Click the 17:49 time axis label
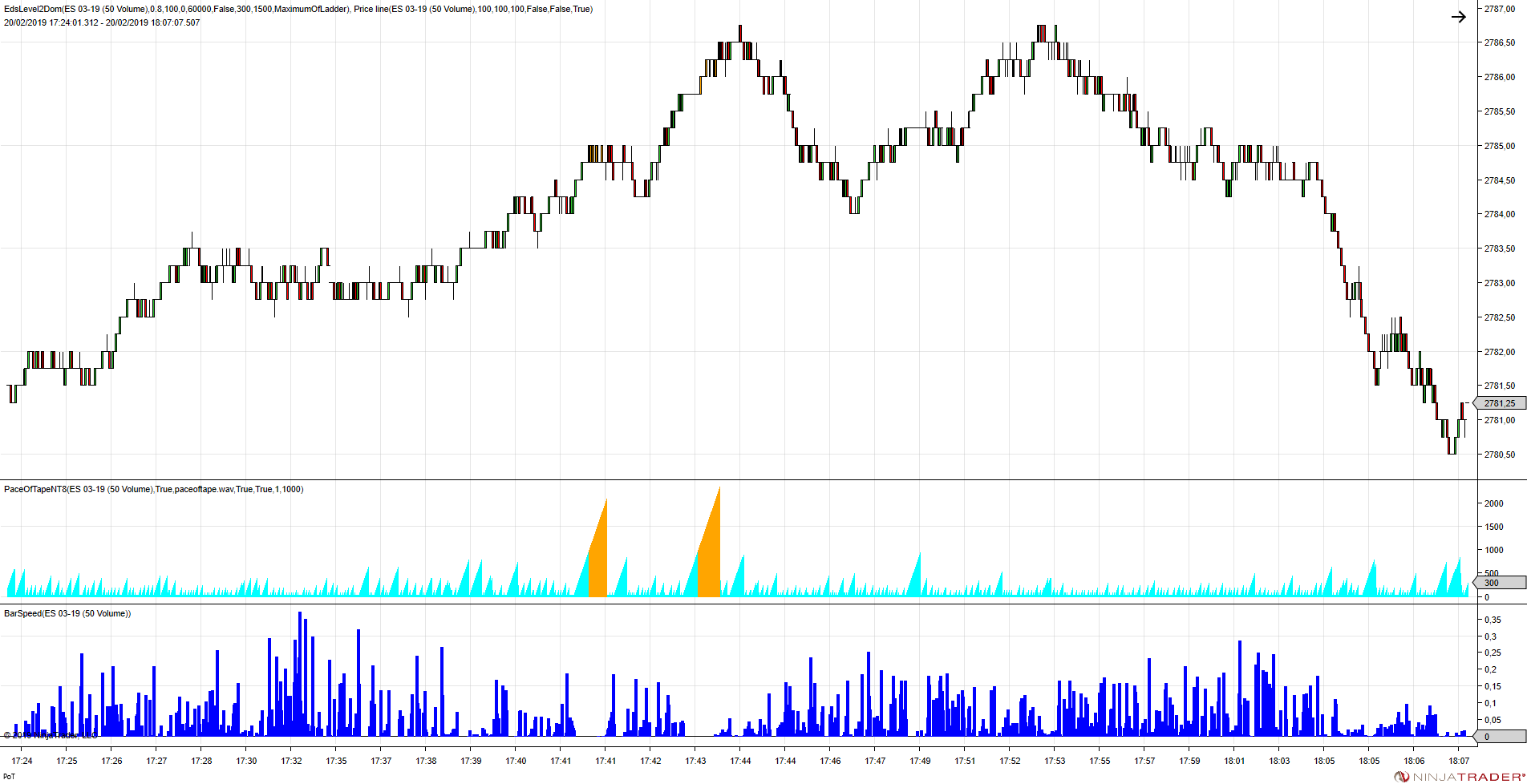The width and height of the screenshot is (1527, 784). point(921,761)
